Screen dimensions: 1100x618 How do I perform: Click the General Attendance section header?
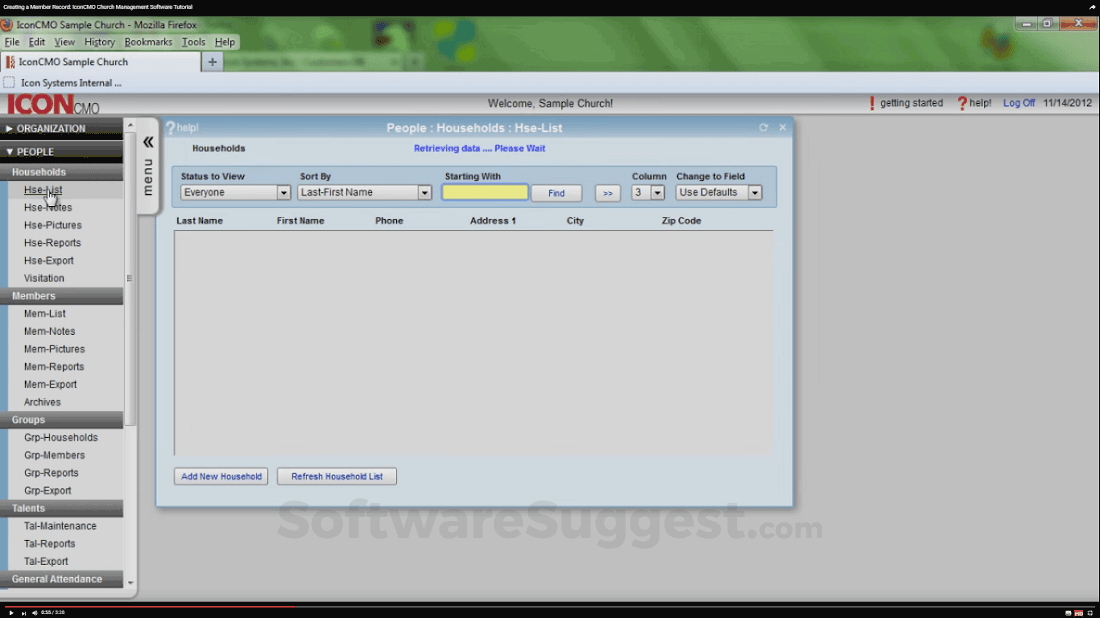62,579
